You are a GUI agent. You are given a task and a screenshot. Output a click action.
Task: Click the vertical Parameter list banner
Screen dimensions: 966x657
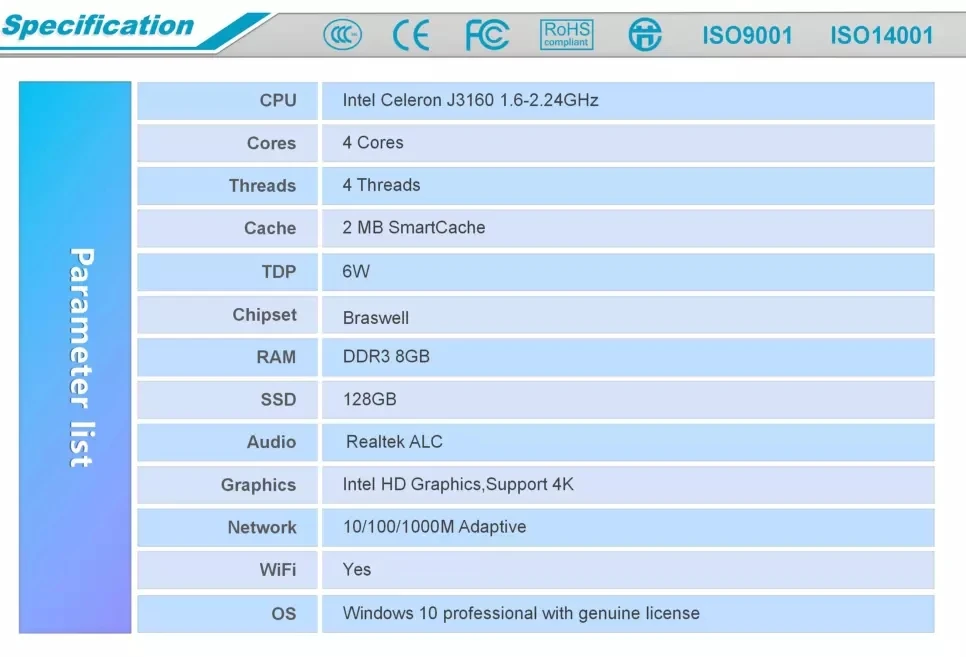75,357
